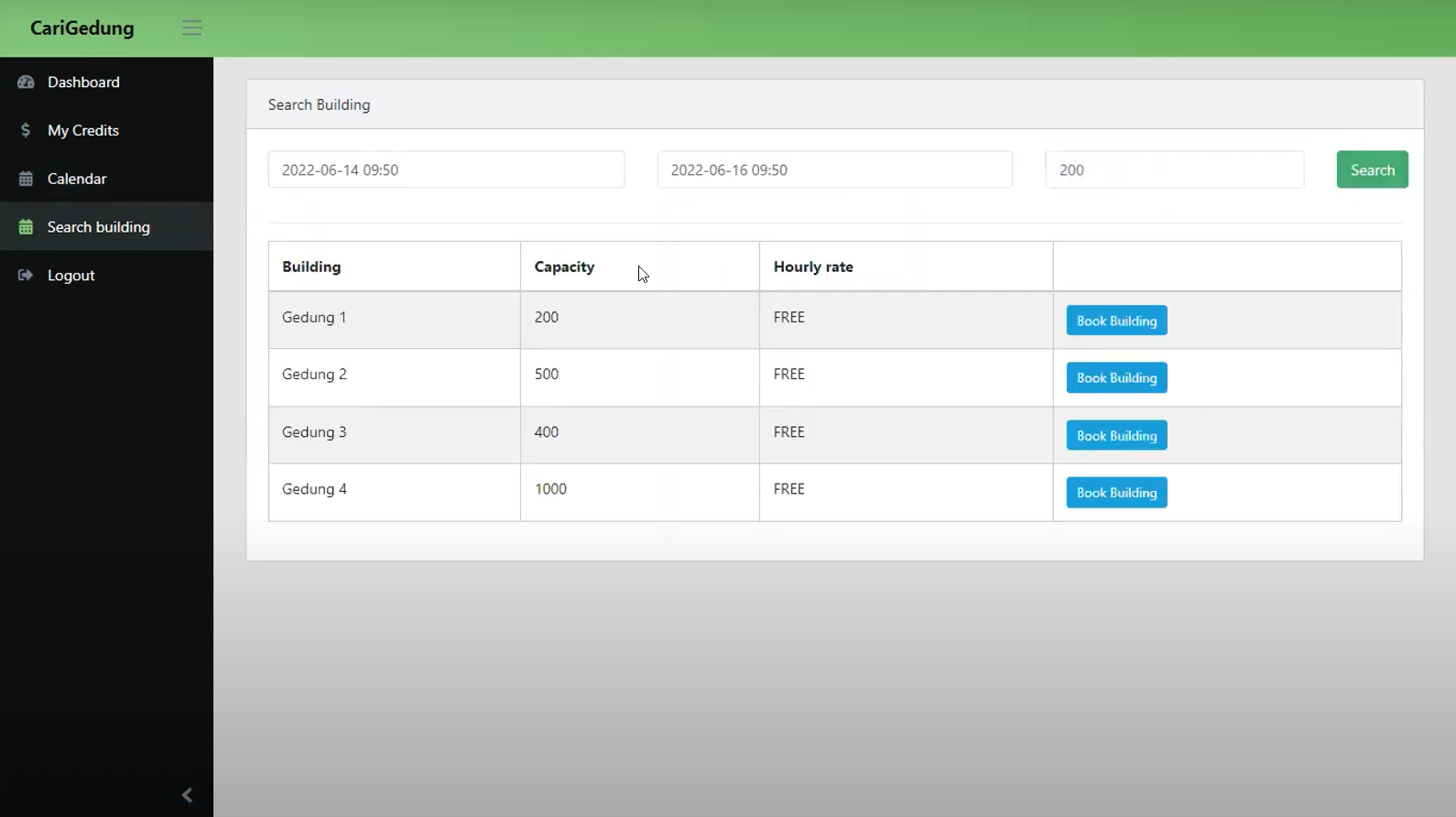This screenshot has width=1456, height=817.
Task: Select Search building in sidebar
Action: click(106, 227)
